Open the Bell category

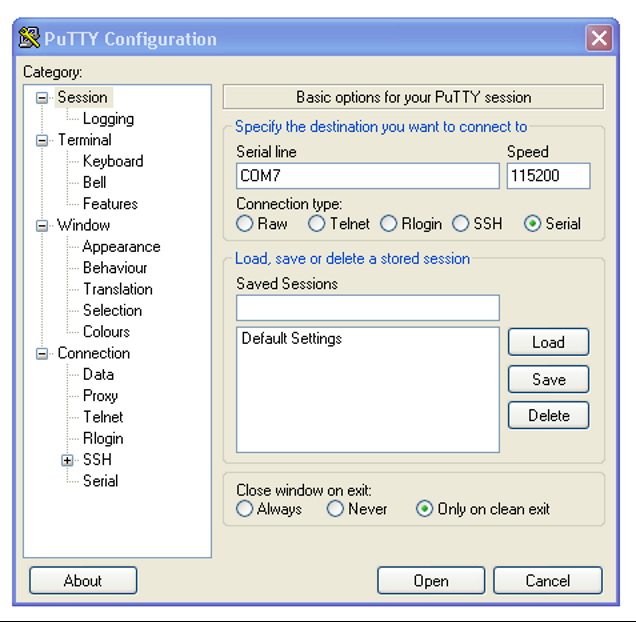[95, 183]
